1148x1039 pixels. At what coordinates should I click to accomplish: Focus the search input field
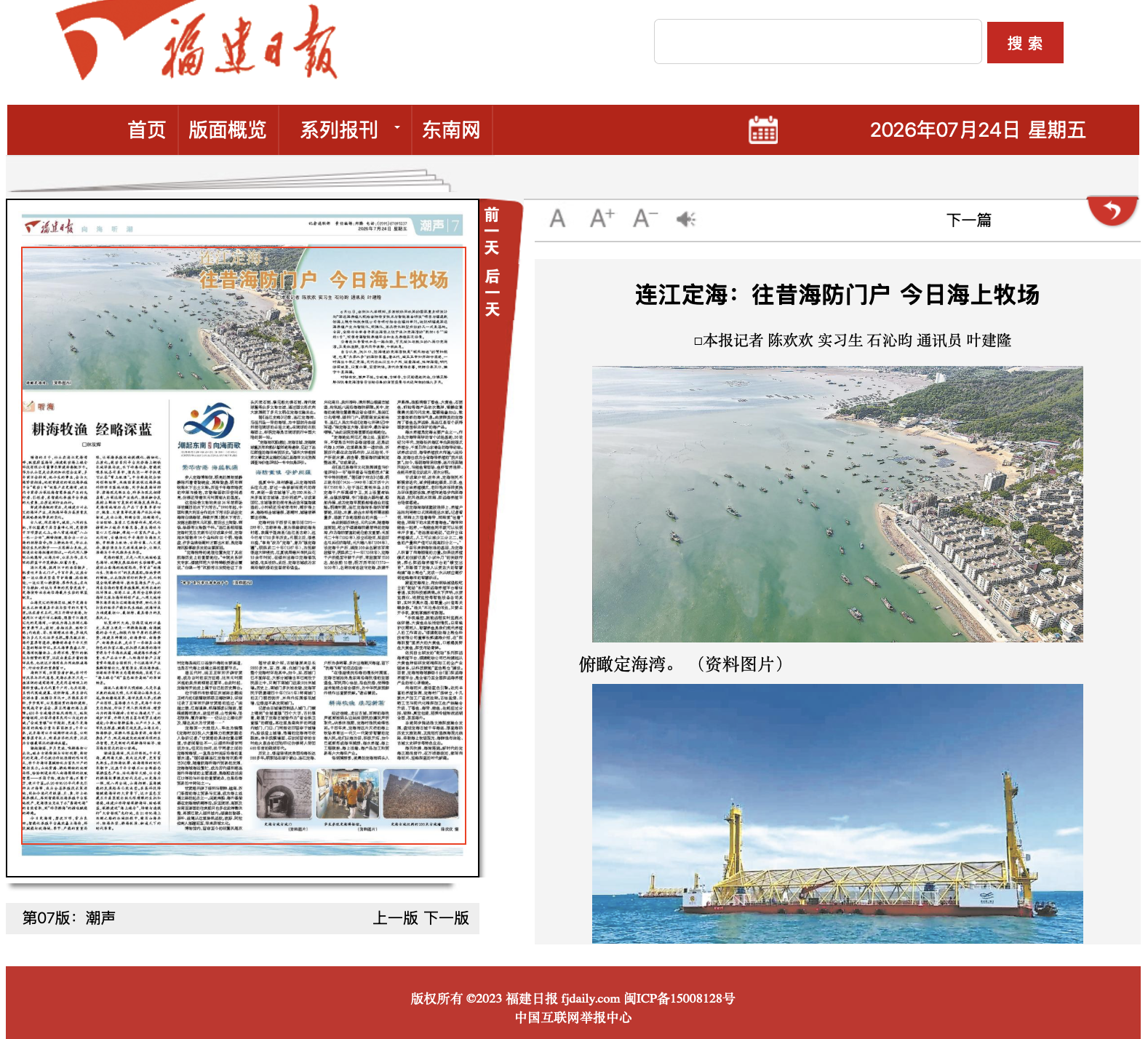click(818, 41)
